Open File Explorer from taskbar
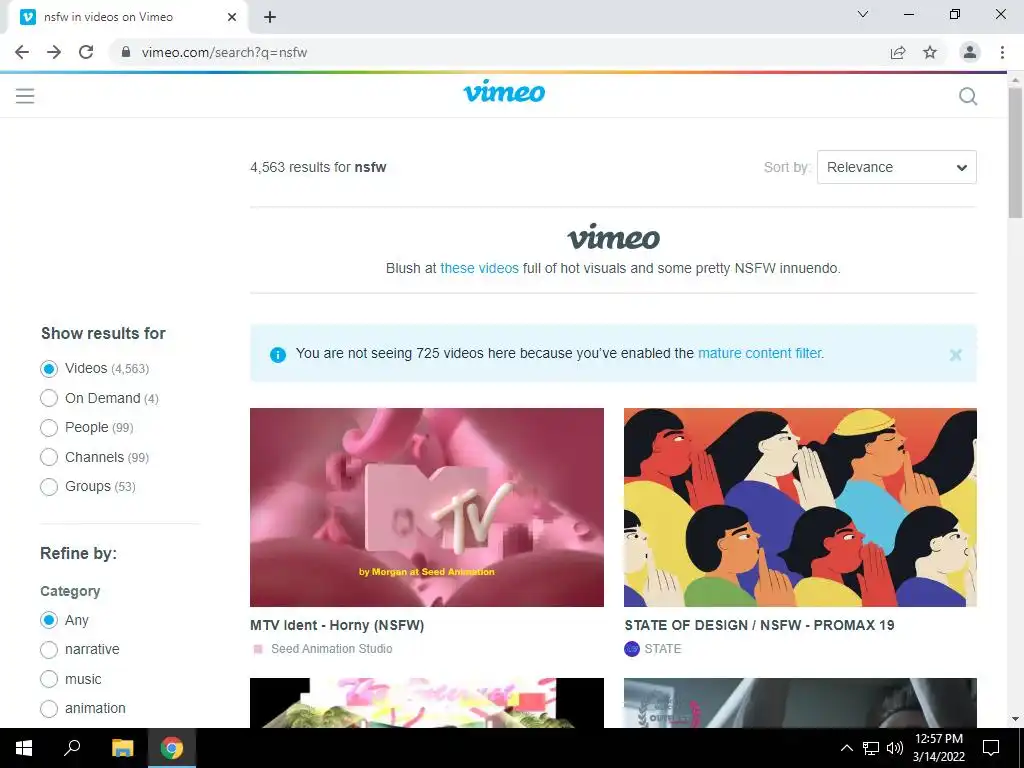 click(122, 748)
